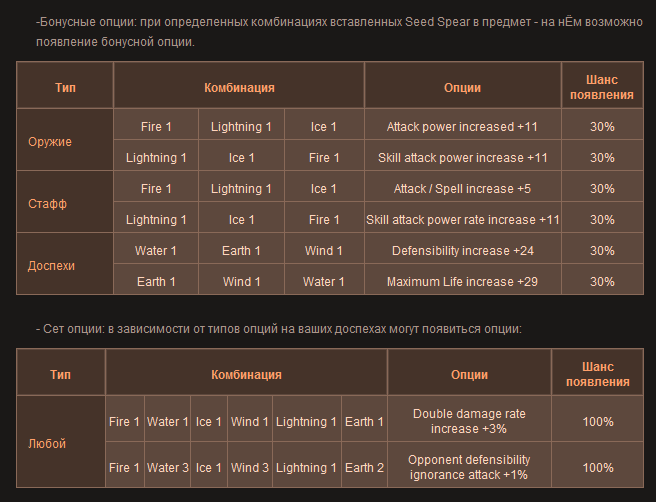Select the Любой type cell
Screen dimensions: 656x502
[x=45, y=443]
